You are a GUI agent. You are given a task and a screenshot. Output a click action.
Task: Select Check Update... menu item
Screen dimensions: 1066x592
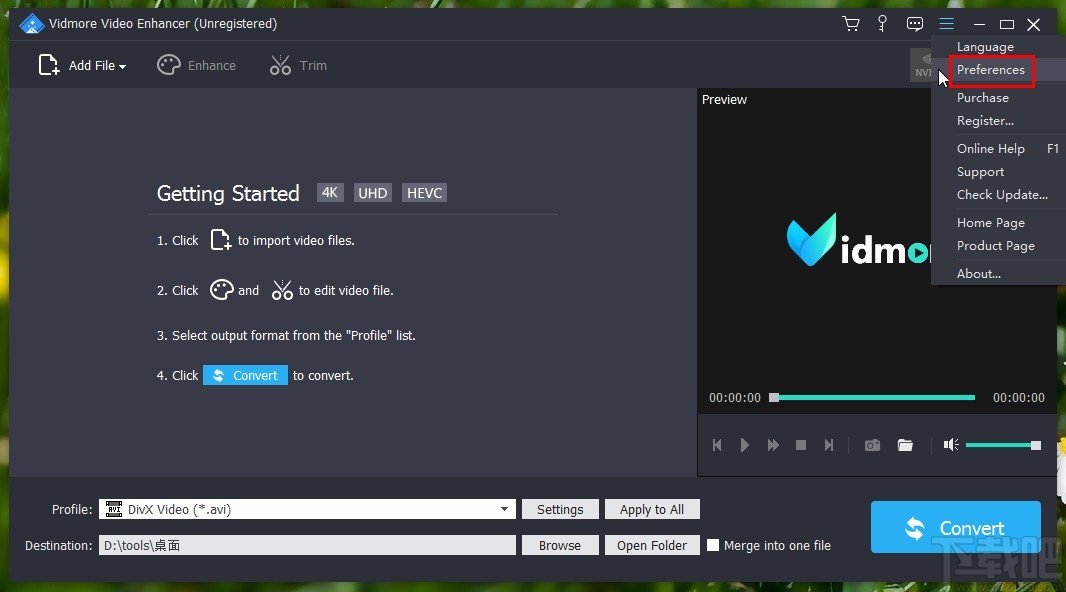(1002, 195)
